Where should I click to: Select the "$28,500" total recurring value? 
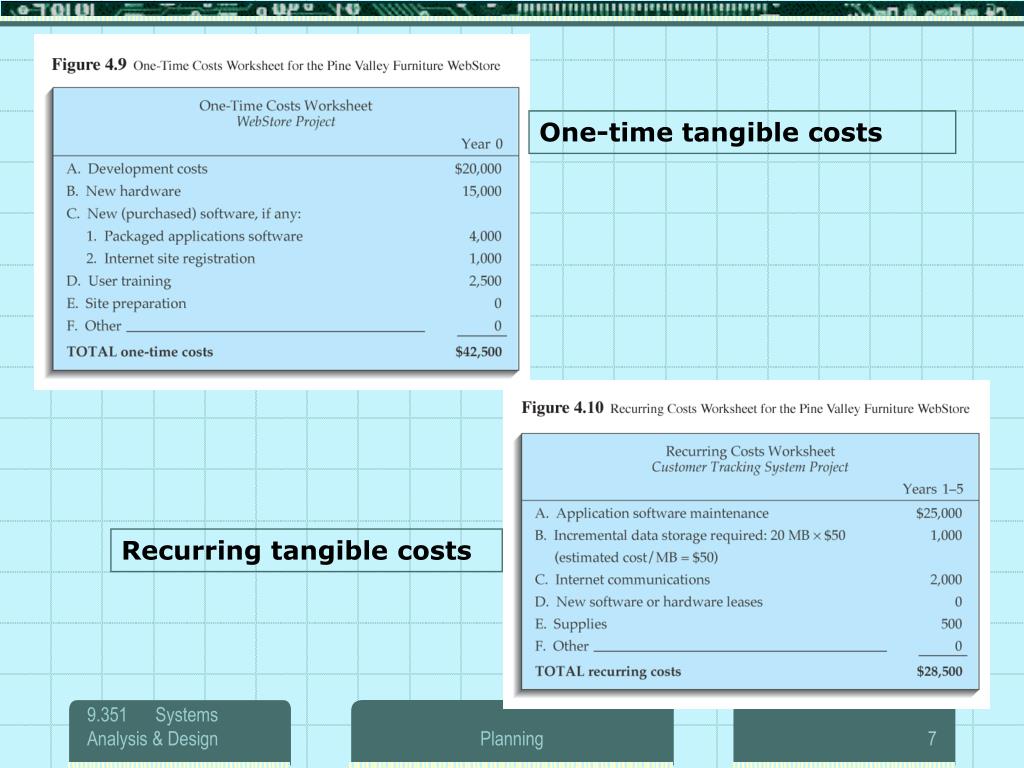(x=939, y=671)
